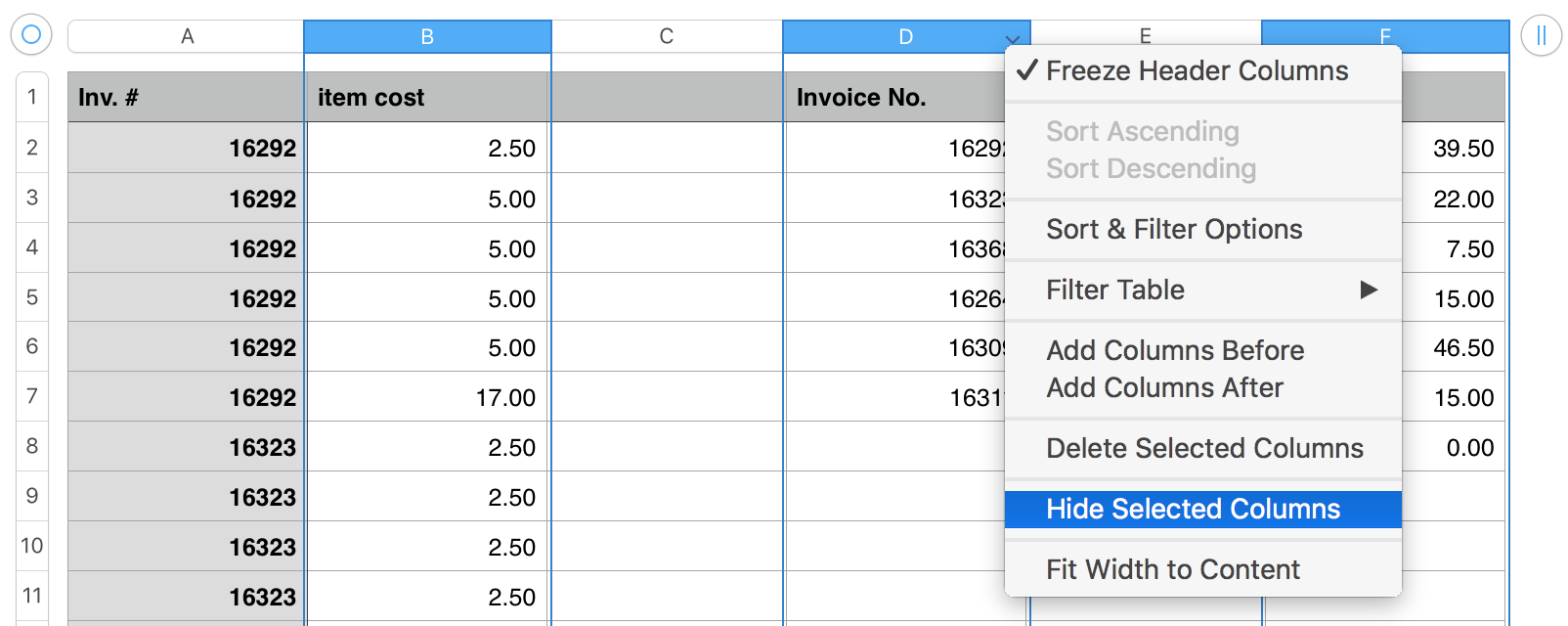Click the 46.50 cell in column F
Image resolution: width=1568 pixels, height=626 pixels.
1454,347
